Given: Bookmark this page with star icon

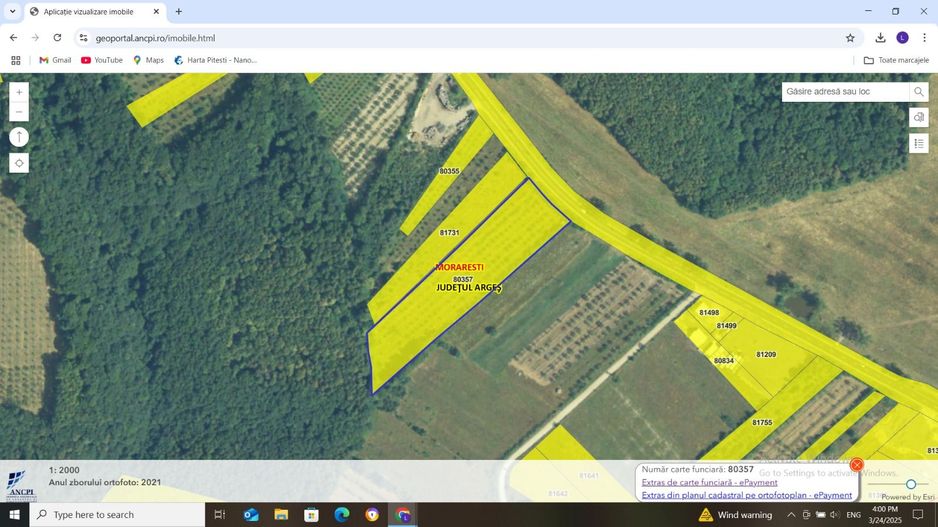Looking at the screenshot, I should (x=850, y=38).
